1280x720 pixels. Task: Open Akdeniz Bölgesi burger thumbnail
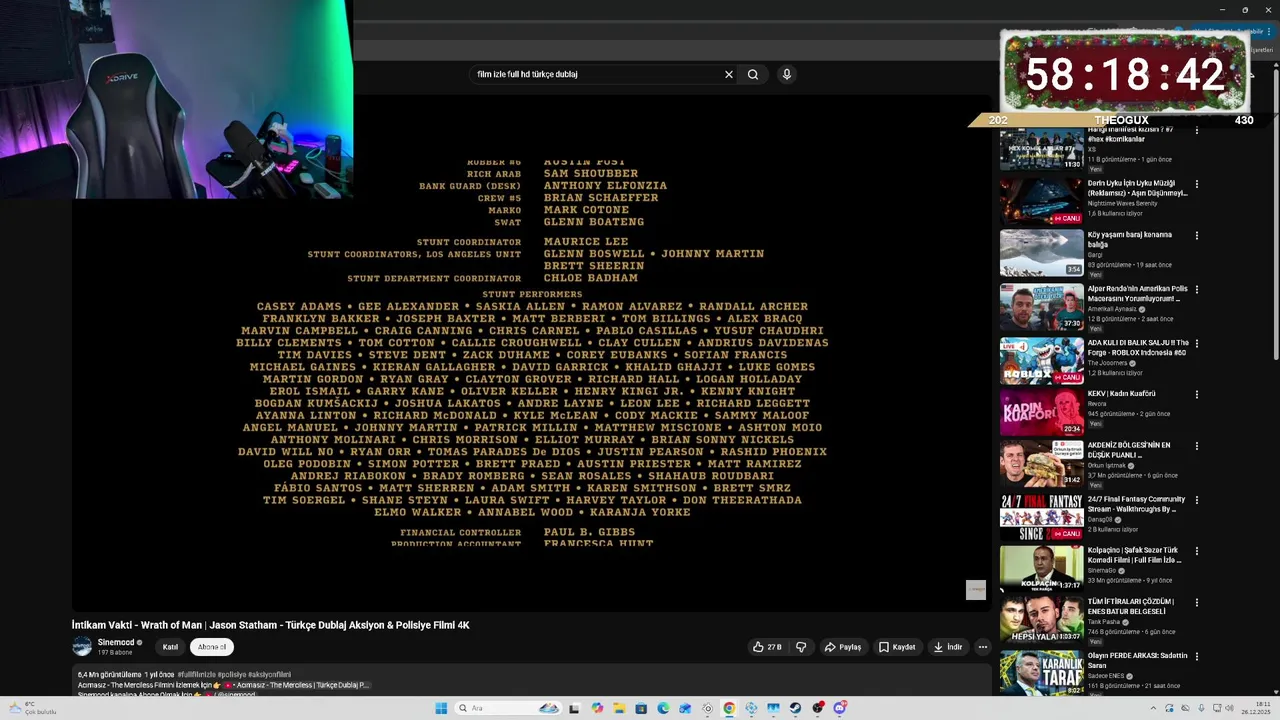1041,464
